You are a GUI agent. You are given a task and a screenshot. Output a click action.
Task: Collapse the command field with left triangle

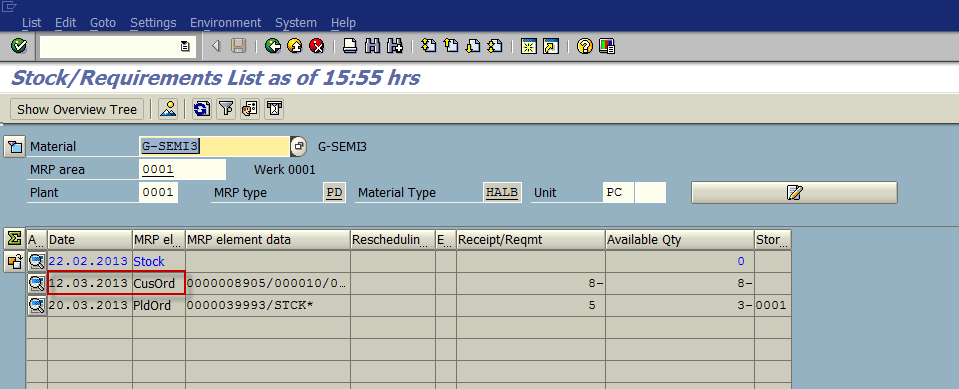pyautogui.click(x=215, y=46)
